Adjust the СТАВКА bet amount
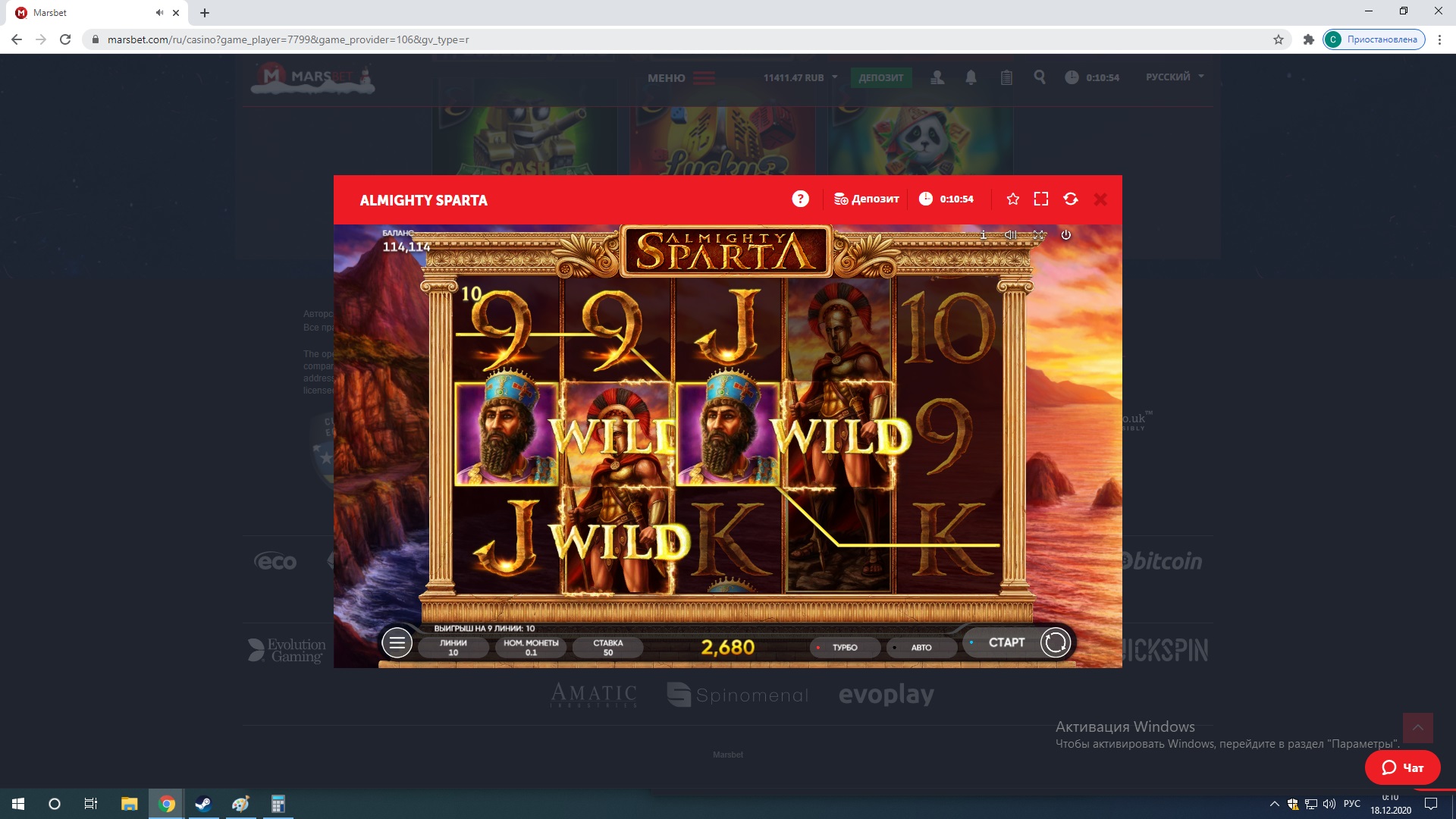Image resolution: width=1456 pixels, height=819 pixels. (608, 648)
